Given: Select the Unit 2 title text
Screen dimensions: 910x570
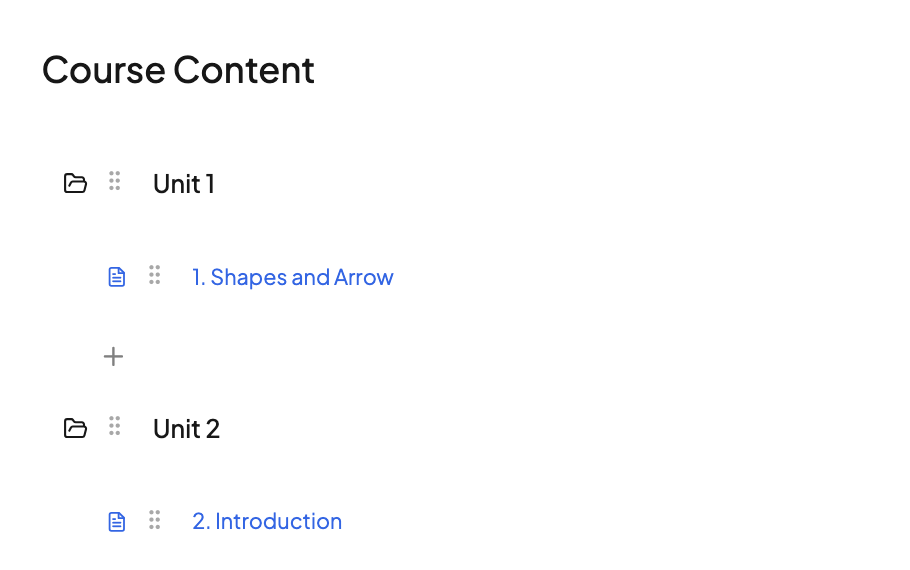Looking at the screenshot, I should [x=186, y=429].
